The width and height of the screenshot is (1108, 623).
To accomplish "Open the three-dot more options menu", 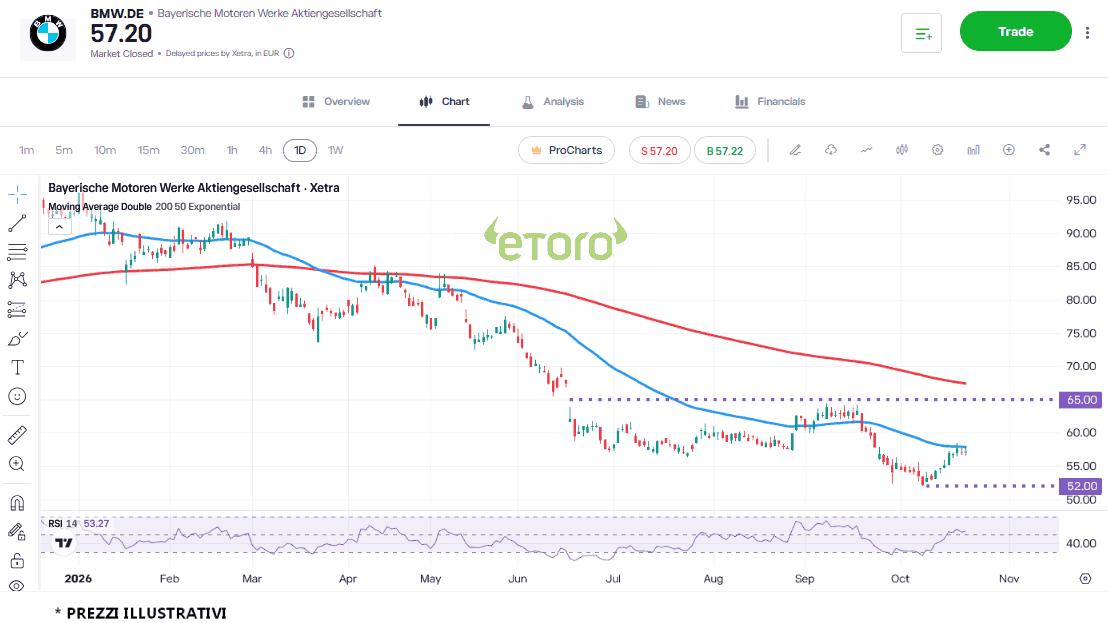I will (1088, 32).
